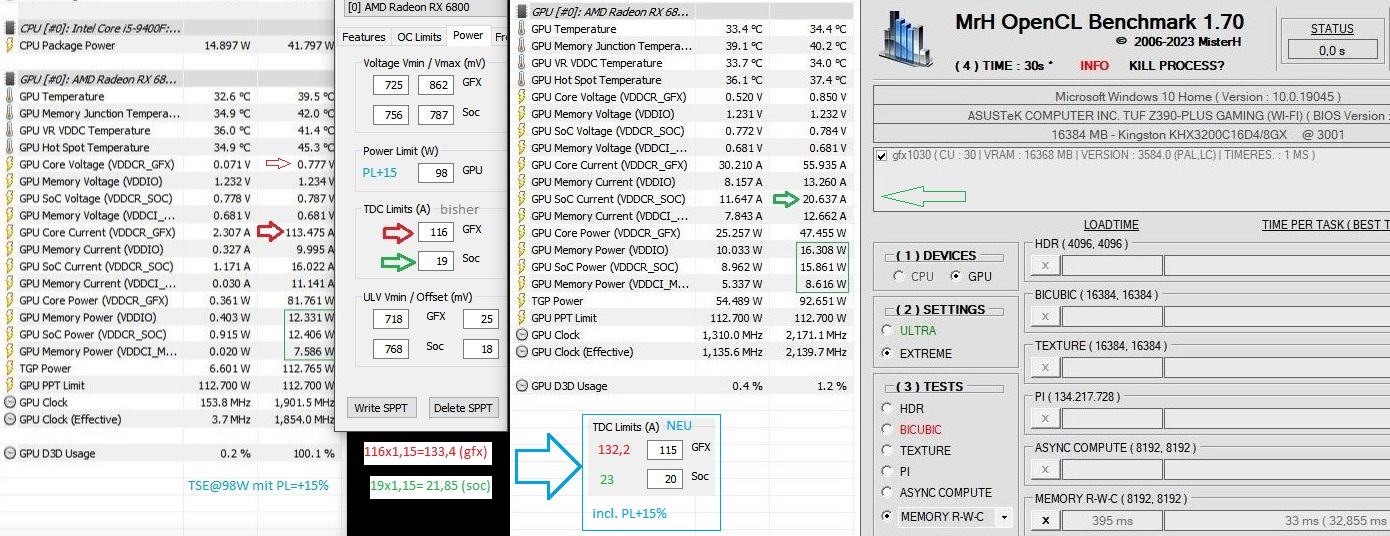Click the 113.475 A core current value
This screenshot has height=536, width=1390.
309,233
